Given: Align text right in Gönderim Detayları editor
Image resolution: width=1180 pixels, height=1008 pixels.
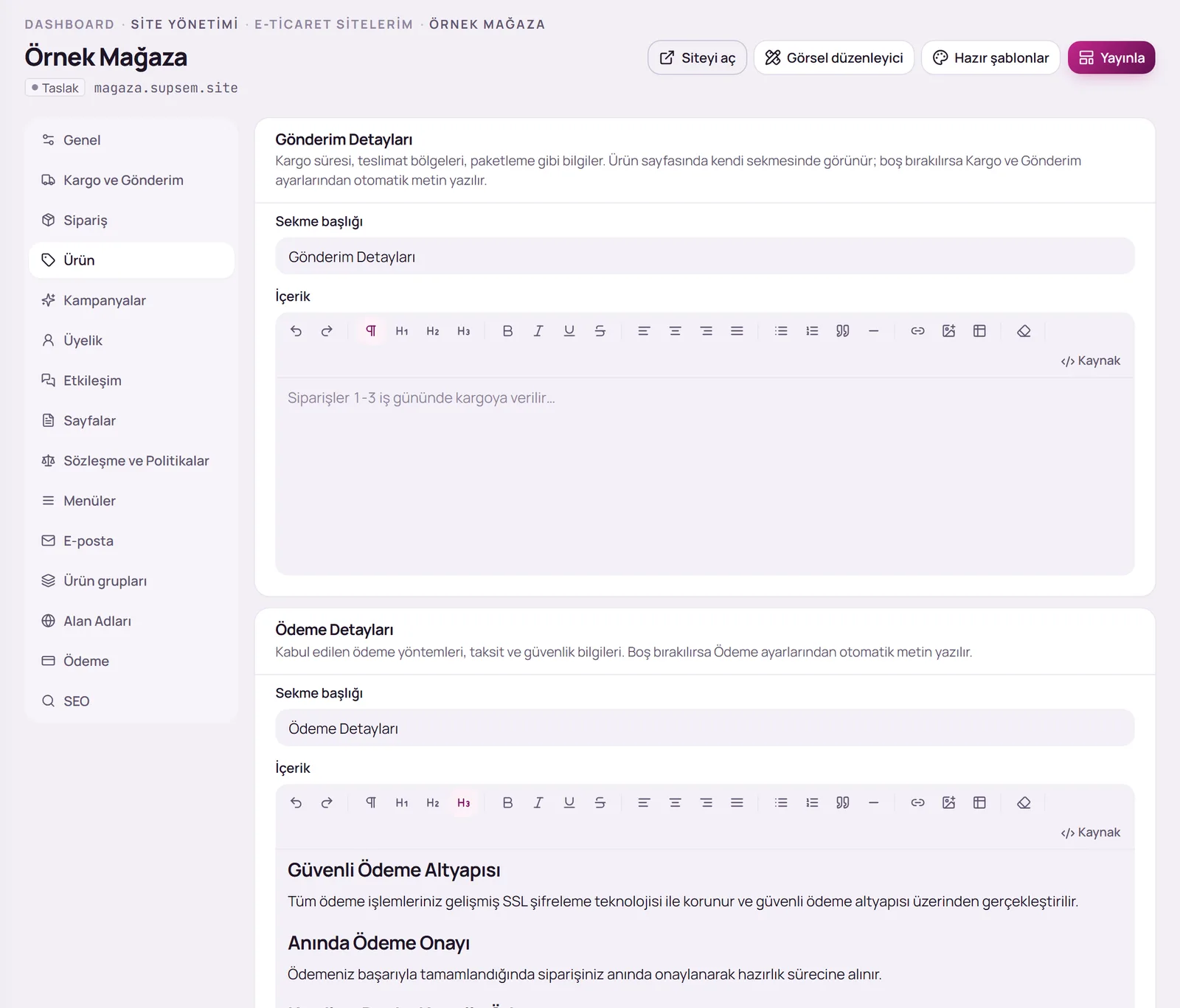Looking at the screenshot, I should 706,331.
